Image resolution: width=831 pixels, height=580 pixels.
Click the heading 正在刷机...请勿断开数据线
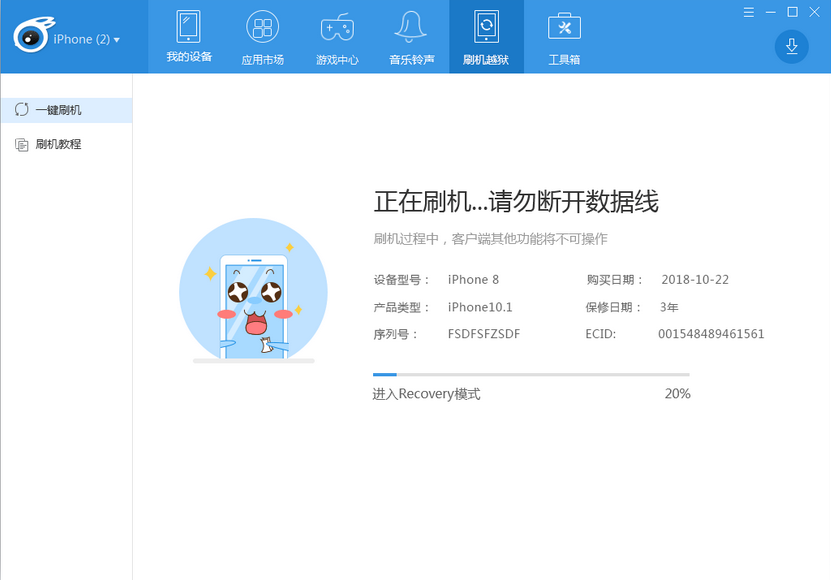tap(516, 201)
